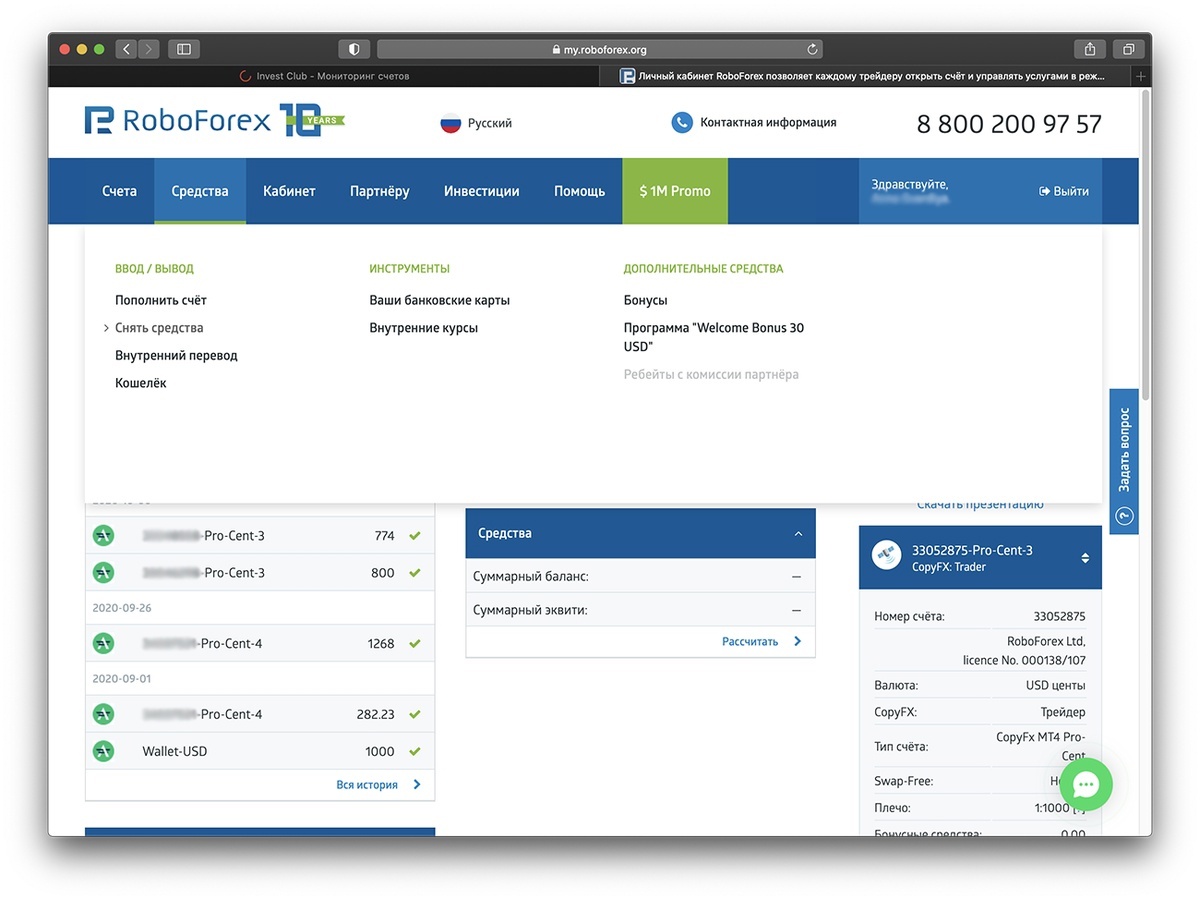
Task: Open the Инвестиции menu
Action: click(482, 191)
